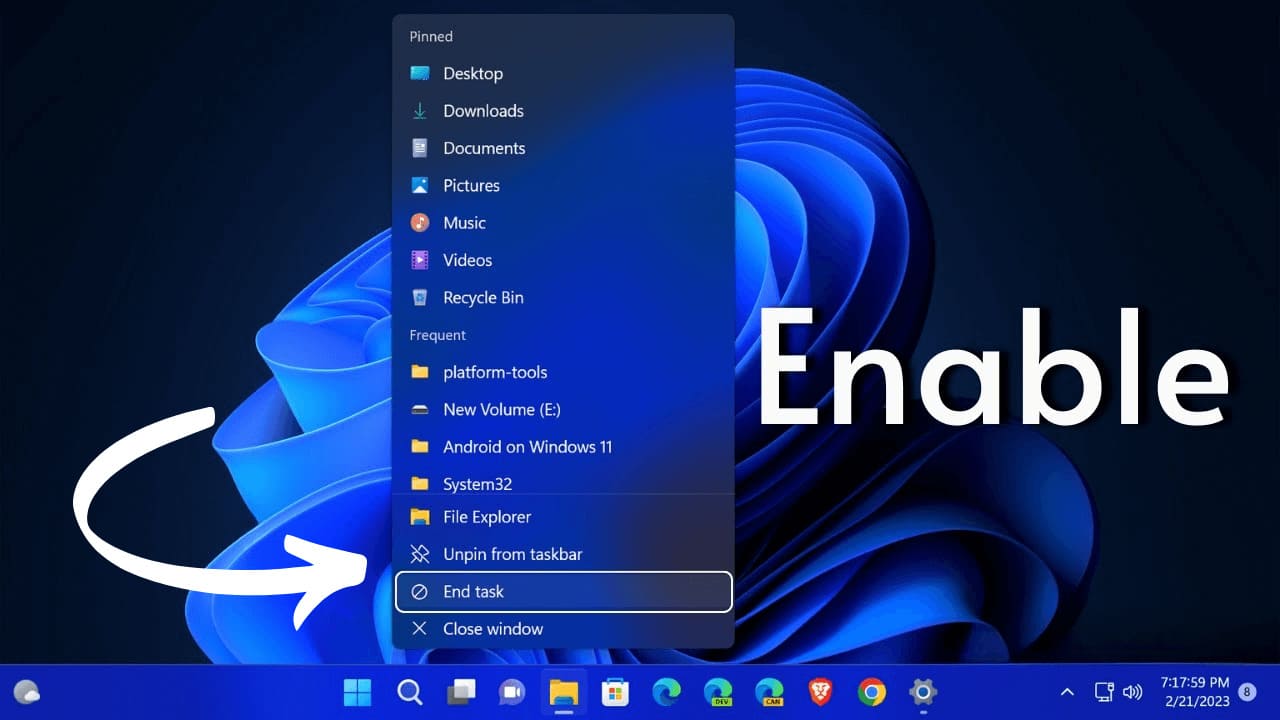Open Windows Search
Screen dimensions: 1280x720
click(x=410, y=691)
